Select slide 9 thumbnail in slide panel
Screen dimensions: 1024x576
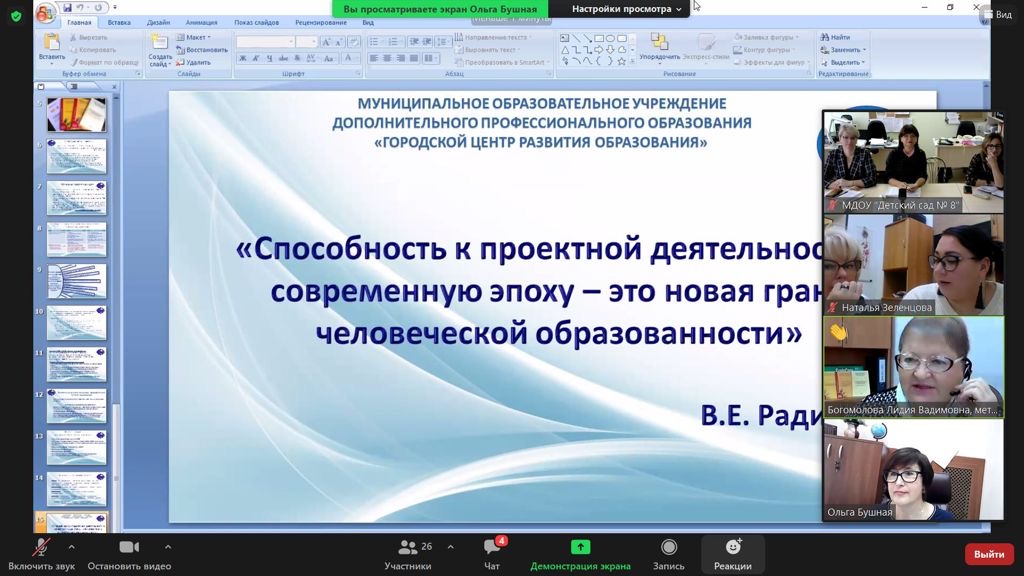(x=76, y=281)
